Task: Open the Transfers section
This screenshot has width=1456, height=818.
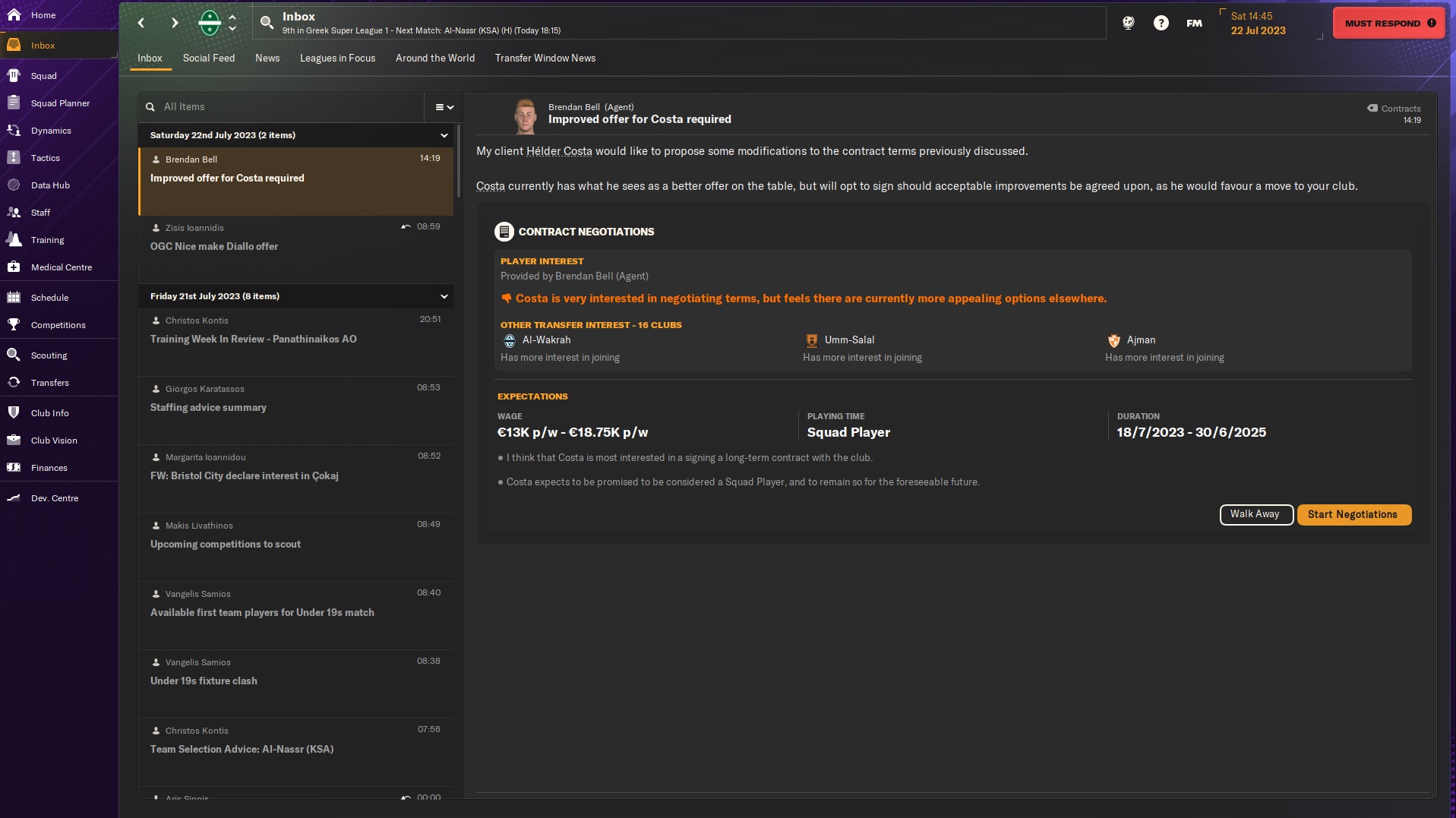Action: [x=59, y=382]
